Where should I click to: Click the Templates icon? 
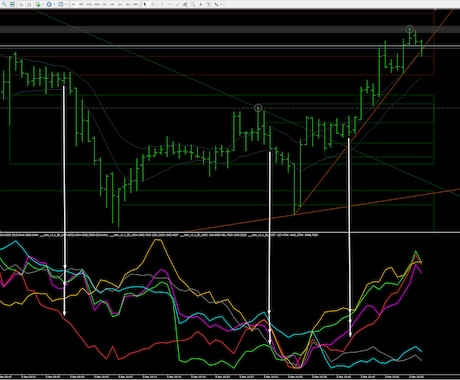60,4
